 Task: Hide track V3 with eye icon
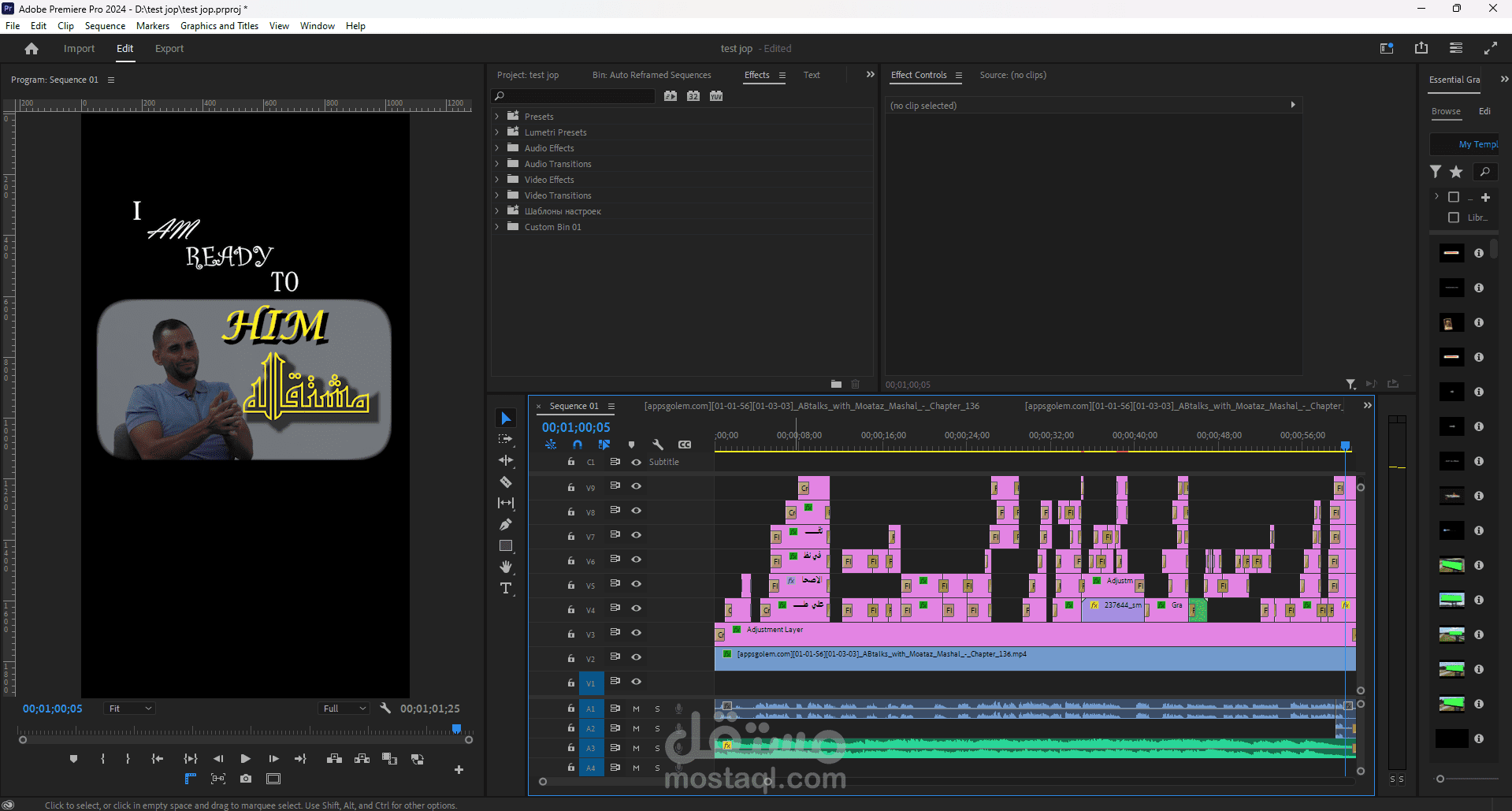(636, 633)
